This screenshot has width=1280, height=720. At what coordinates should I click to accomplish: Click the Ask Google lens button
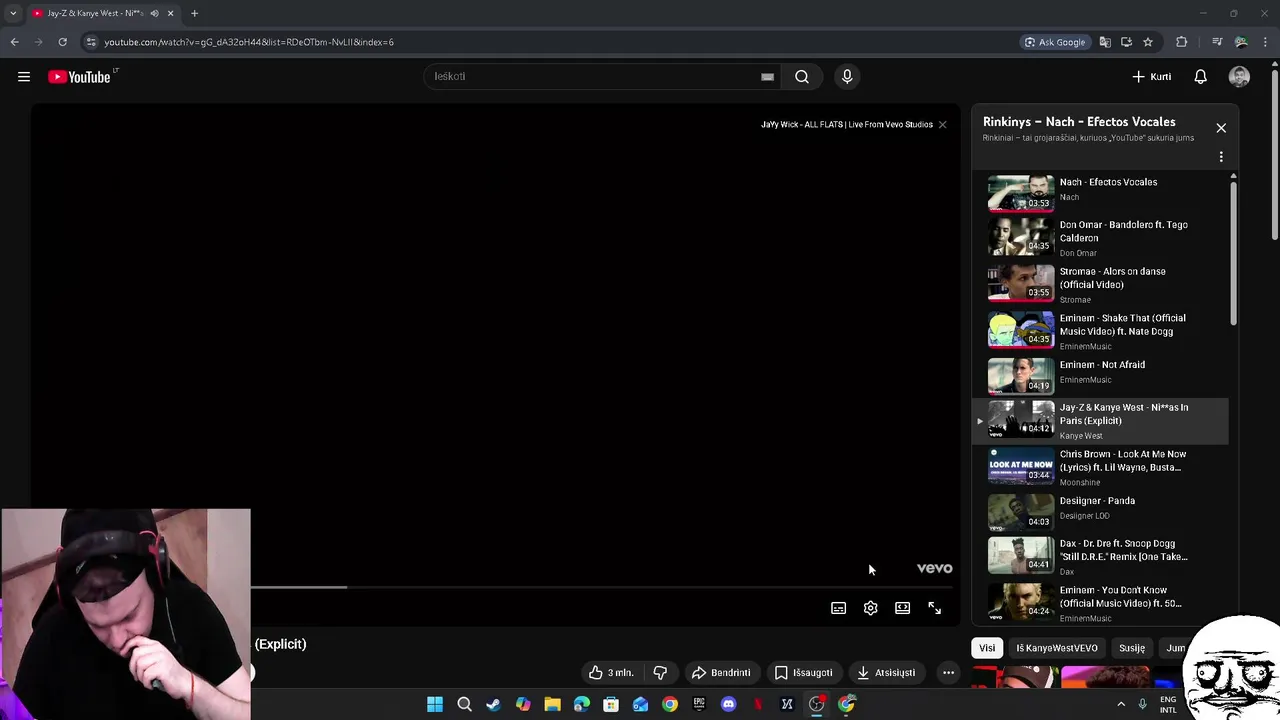[1056, 42]
